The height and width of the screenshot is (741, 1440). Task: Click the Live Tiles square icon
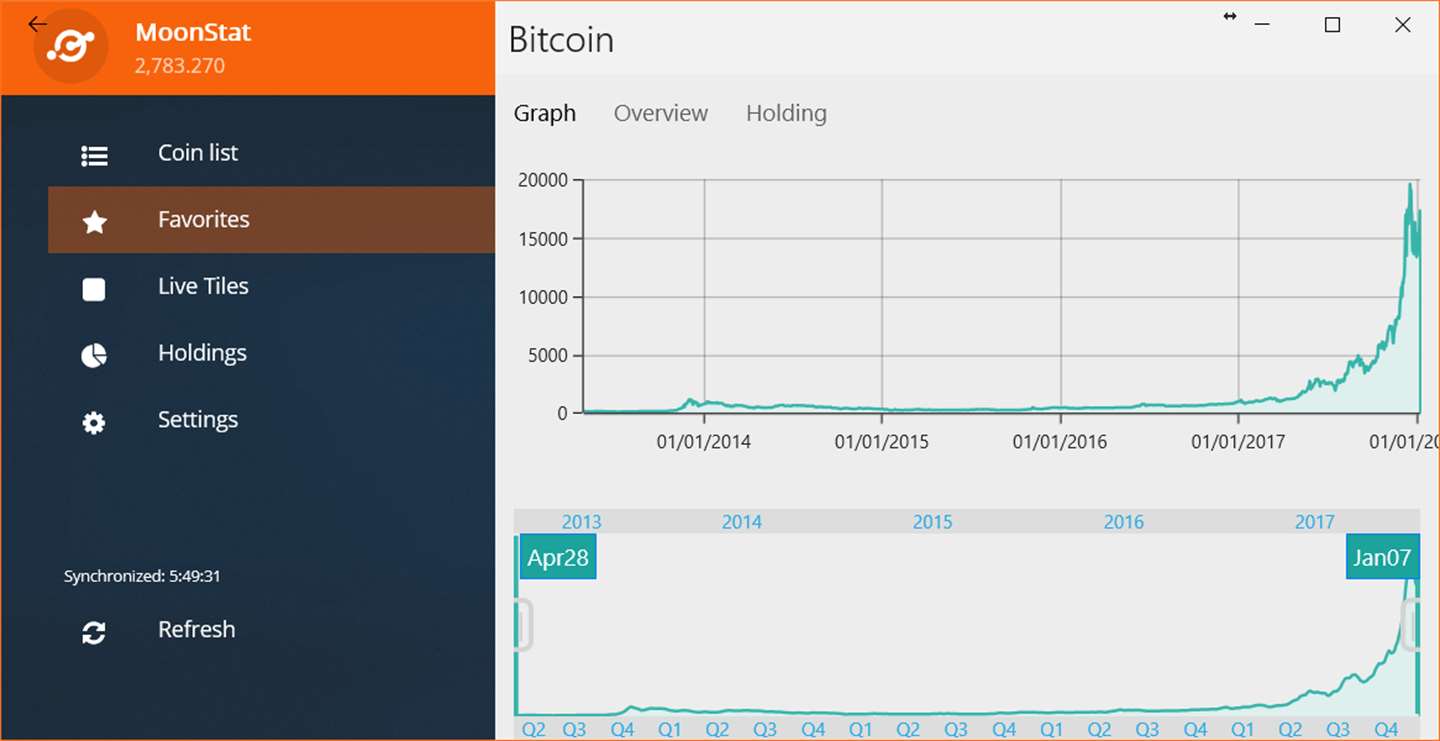pyautogui.click(x=94, y=289)
